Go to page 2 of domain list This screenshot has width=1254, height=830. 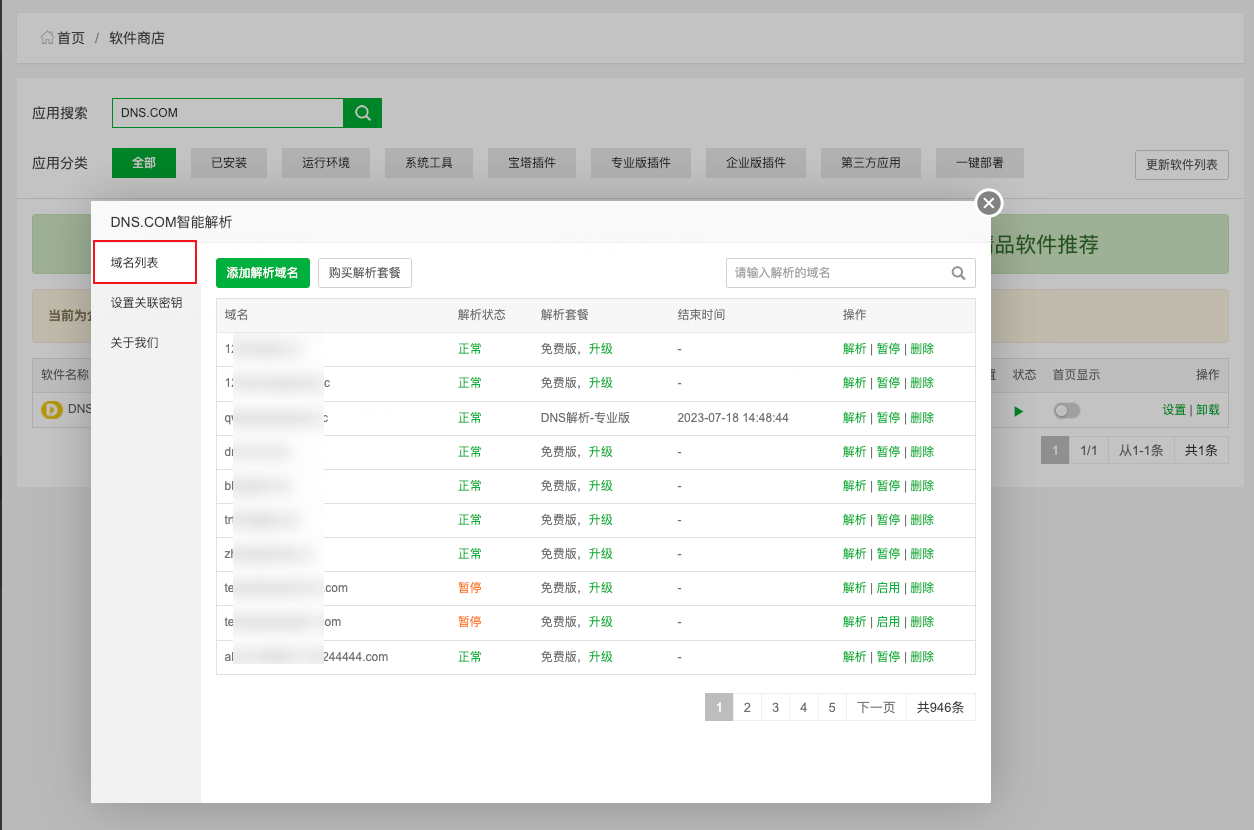click(747, 707)
